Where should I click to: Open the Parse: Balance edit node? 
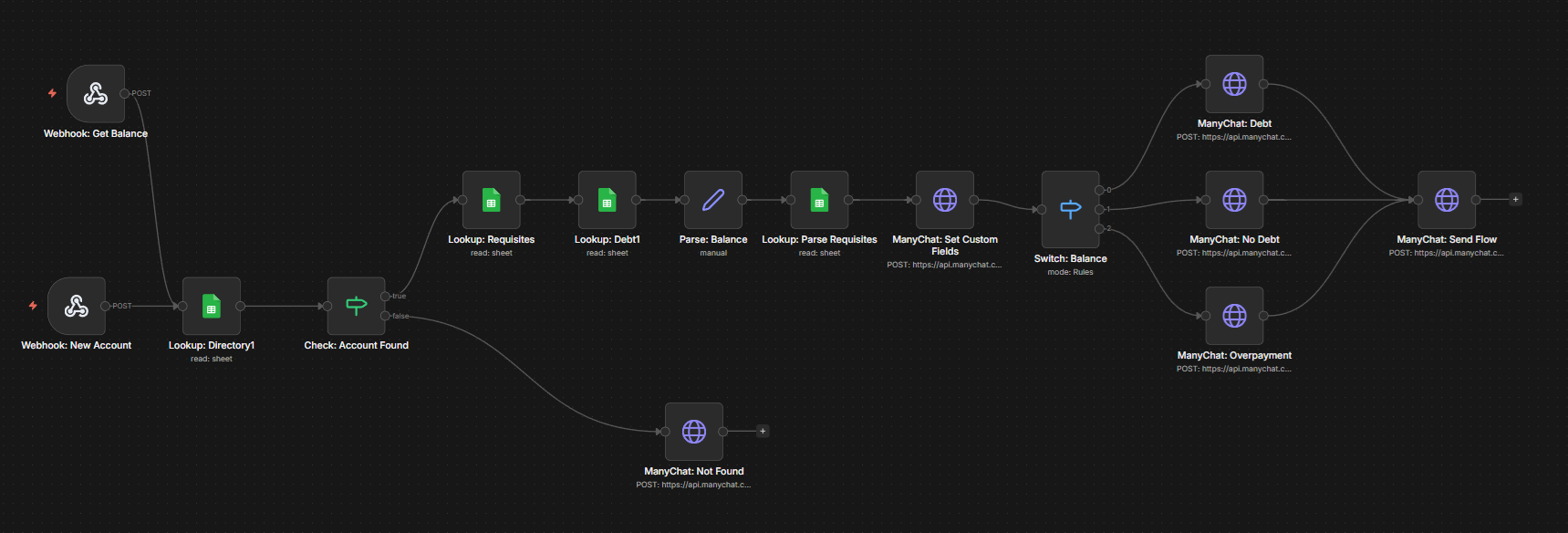713,200
